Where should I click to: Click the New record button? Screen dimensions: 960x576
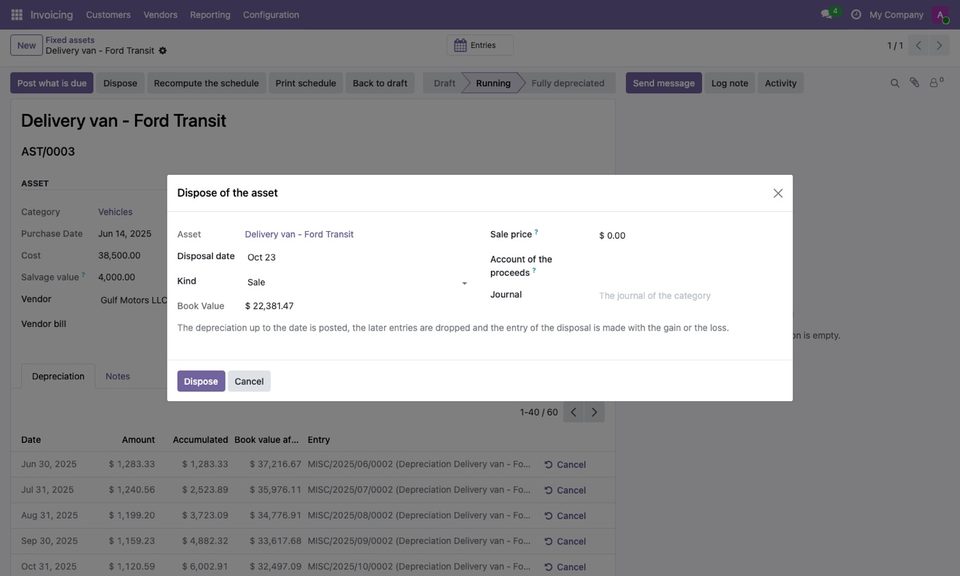pyautogui.click(x=26, y=45)
